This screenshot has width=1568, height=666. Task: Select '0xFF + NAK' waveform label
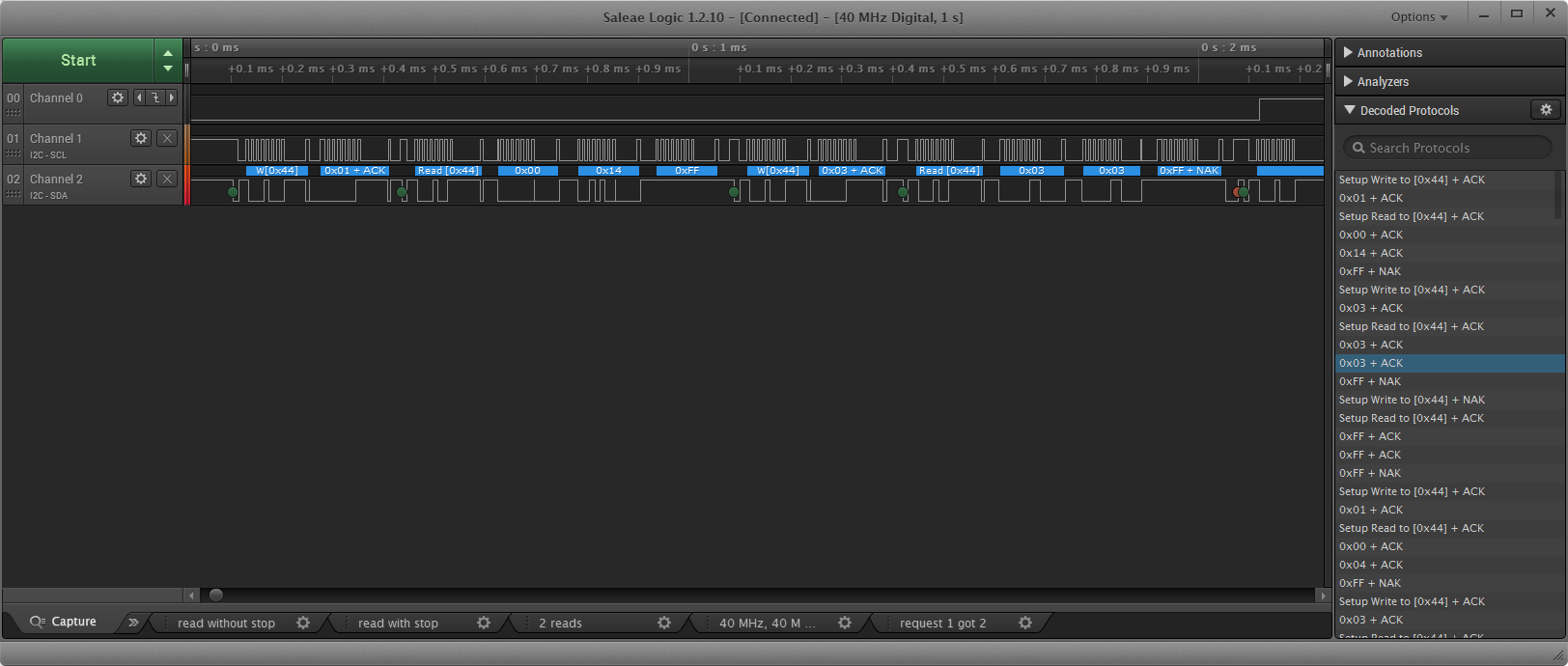pos(1190,171)
